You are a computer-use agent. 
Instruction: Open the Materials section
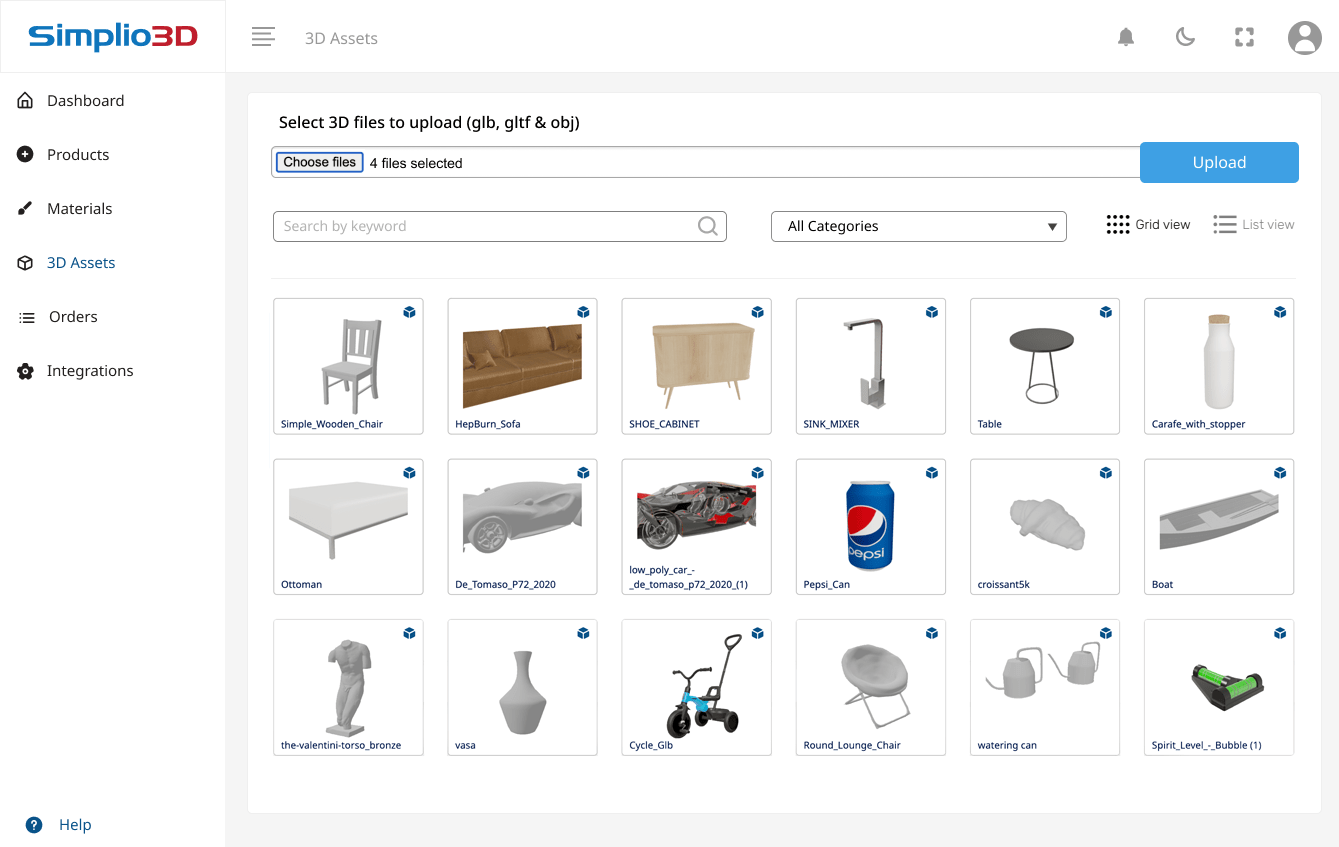click(80, 208)
